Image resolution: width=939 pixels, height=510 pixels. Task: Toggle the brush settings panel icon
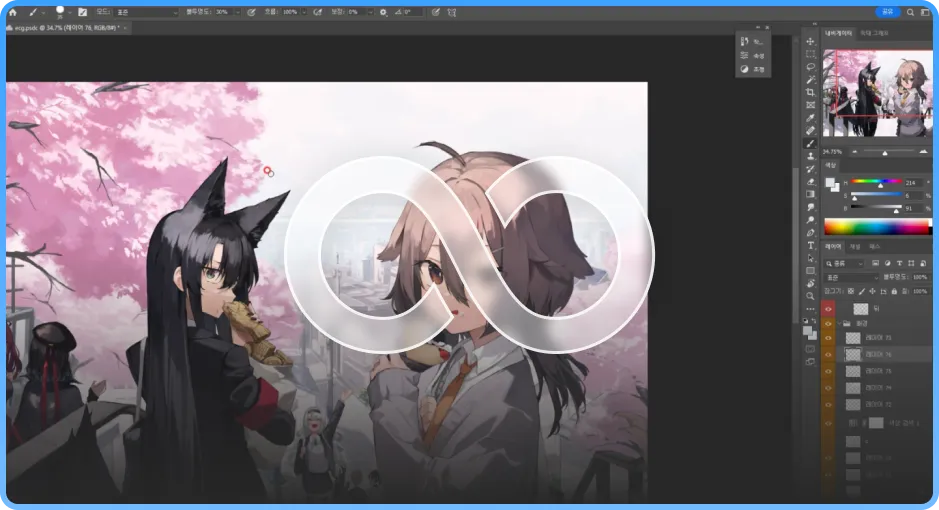[83, 12]
